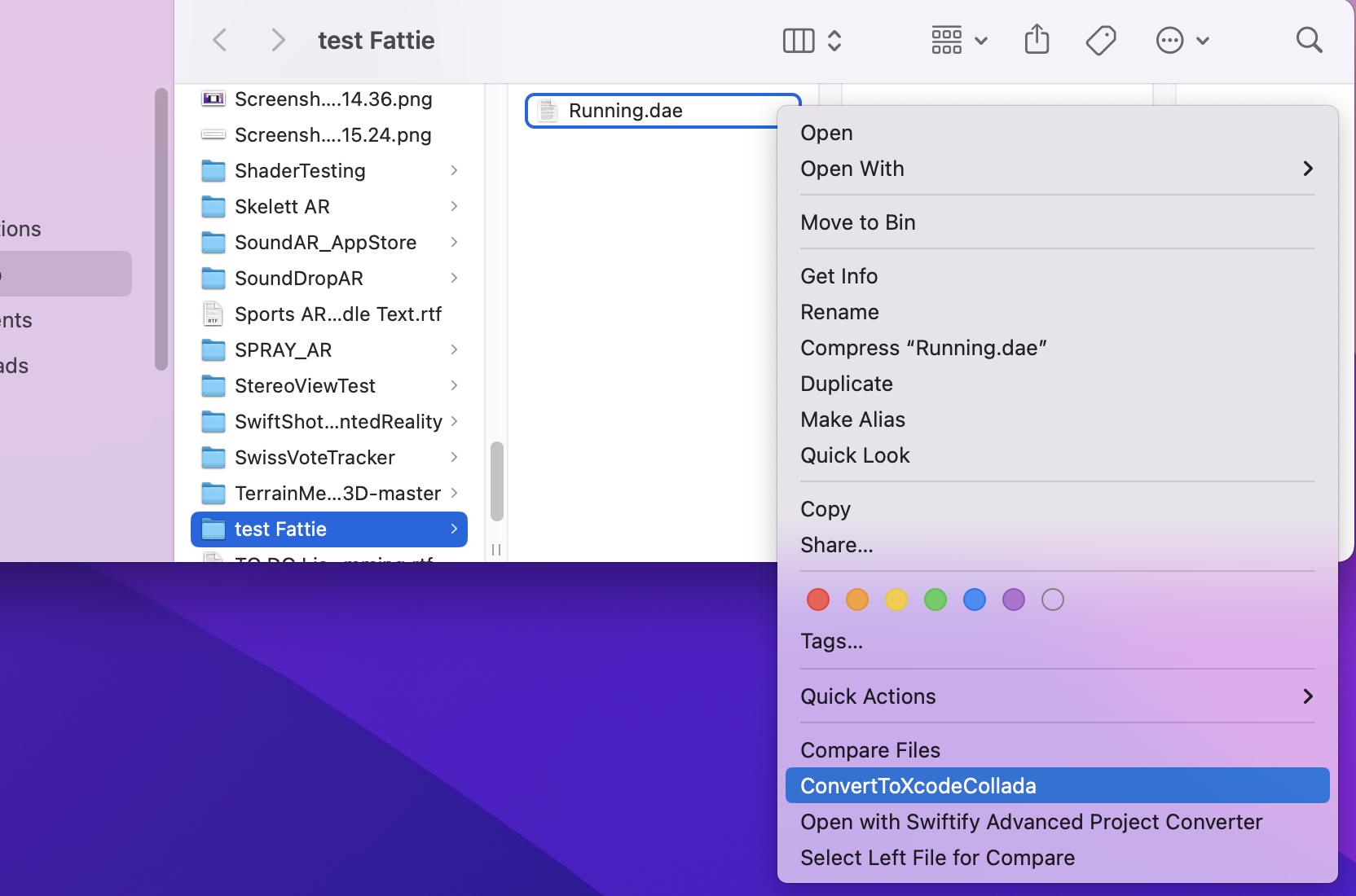Expand the SwissVoteTracker folder chevron
The height and width of the screenshot is (896, 1356).
coord(454,457)
